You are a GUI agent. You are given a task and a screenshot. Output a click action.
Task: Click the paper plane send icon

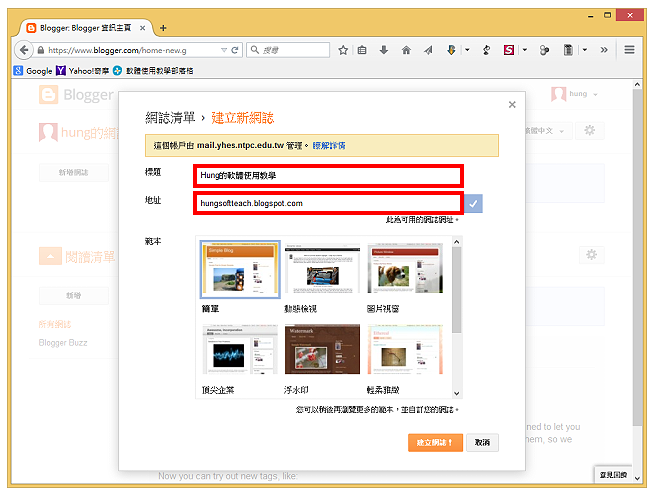(x=428, y=50)
